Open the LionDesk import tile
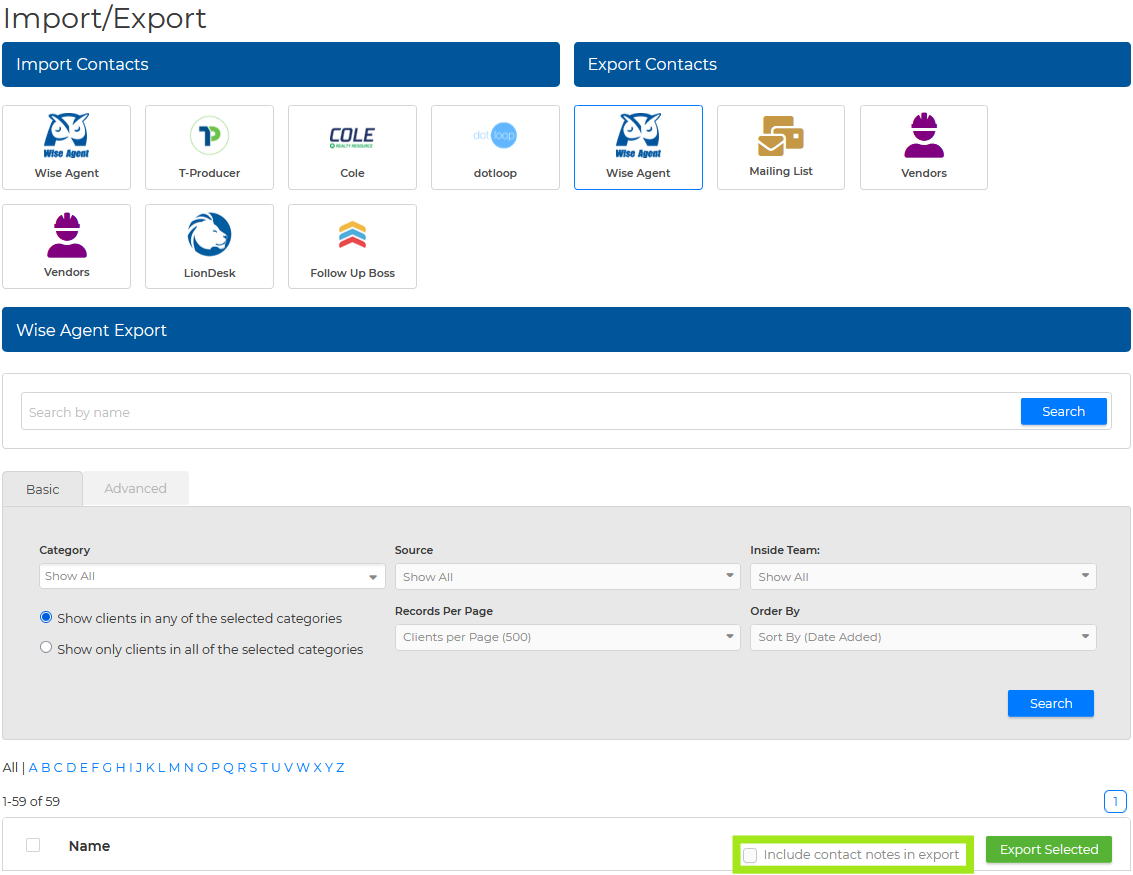 210,246
